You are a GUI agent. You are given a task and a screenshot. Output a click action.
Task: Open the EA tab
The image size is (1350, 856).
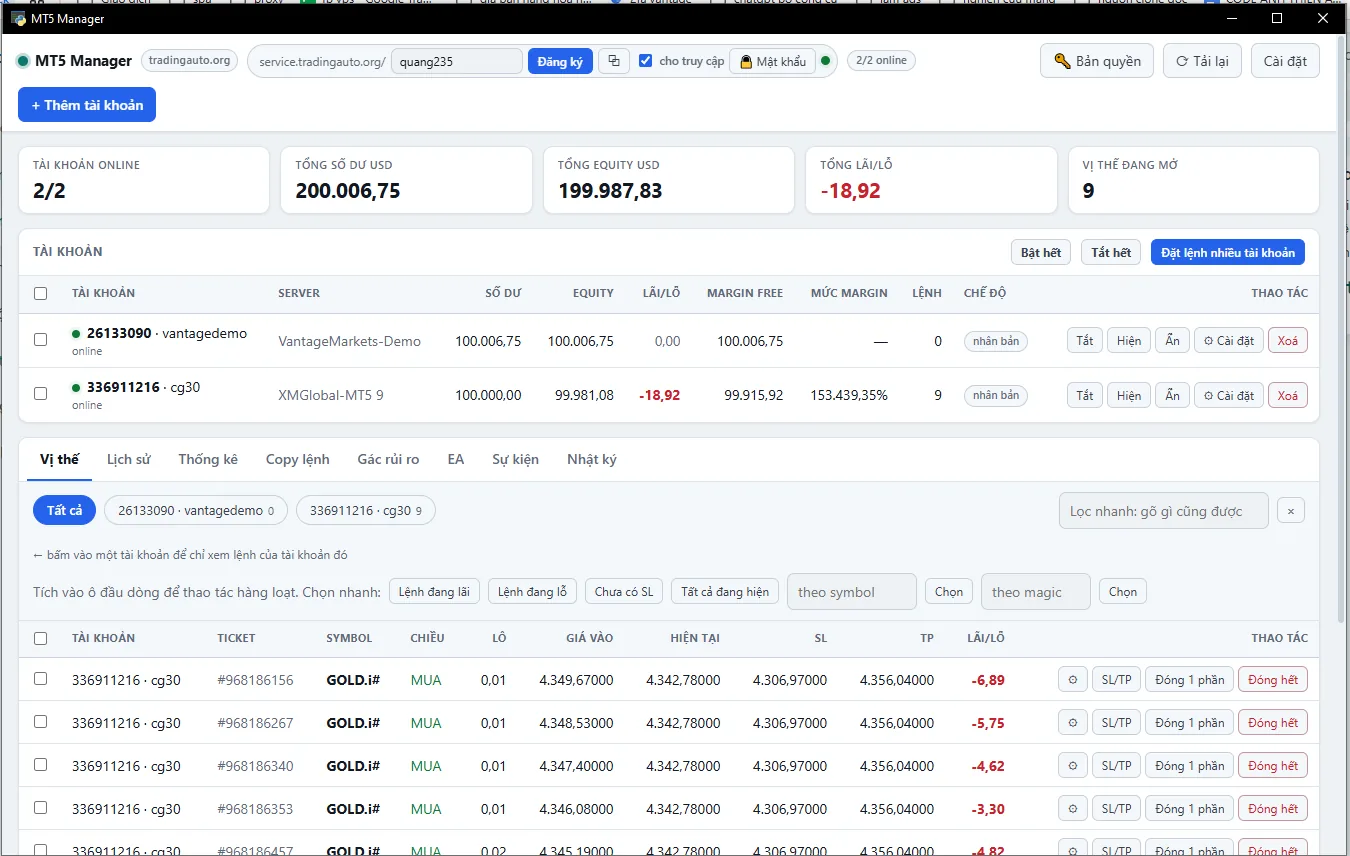[456, 460]
